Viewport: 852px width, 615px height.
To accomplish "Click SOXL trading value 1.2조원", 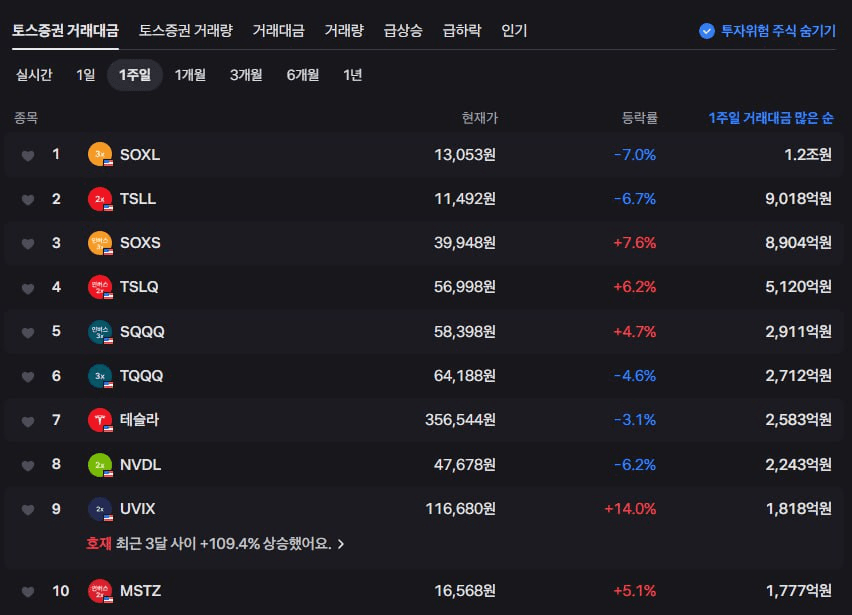I will [807, 155].
